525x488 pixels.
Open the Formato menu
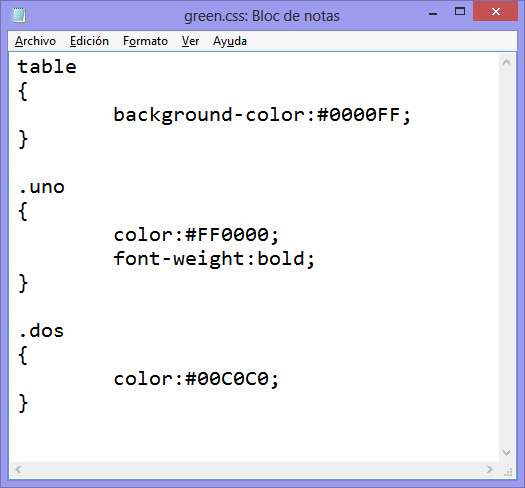coord(145,41)
